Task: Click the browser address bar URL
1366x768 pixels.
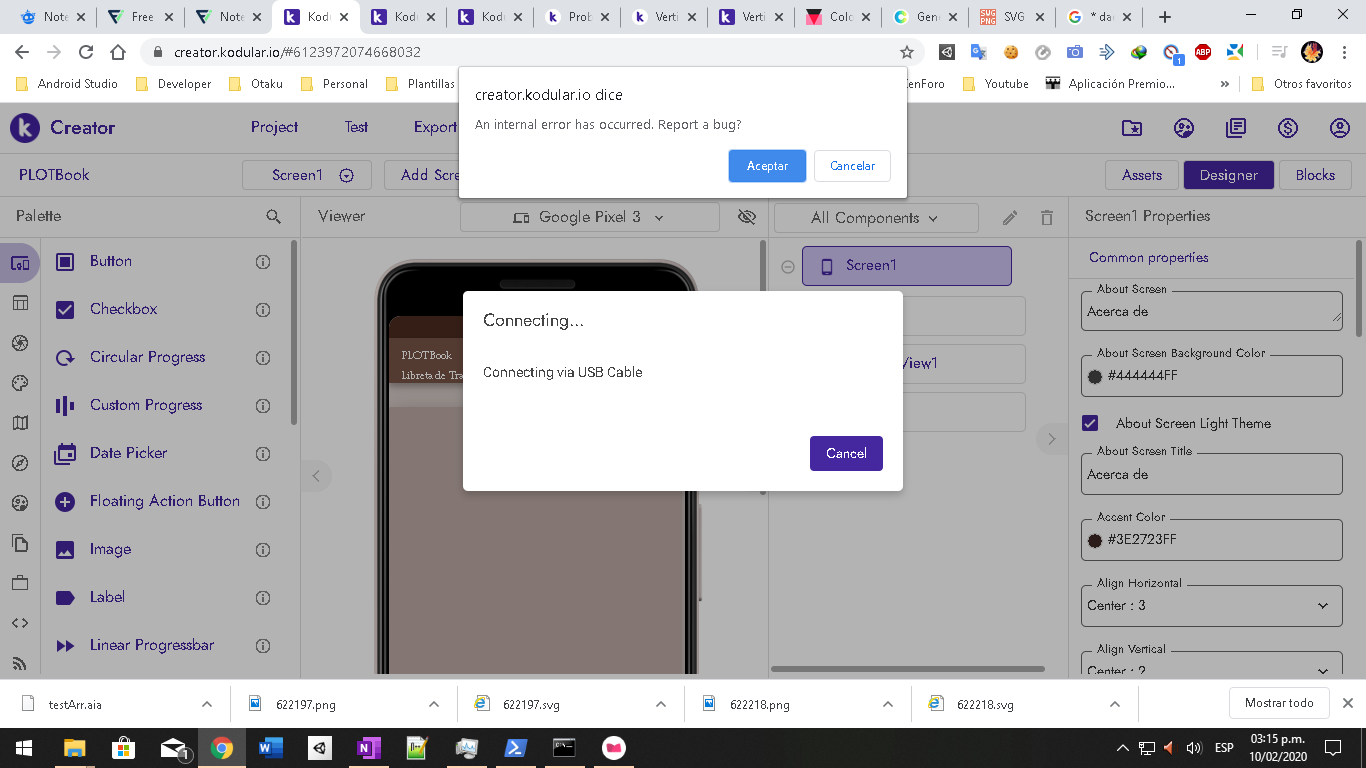Action: pos(297,52)
